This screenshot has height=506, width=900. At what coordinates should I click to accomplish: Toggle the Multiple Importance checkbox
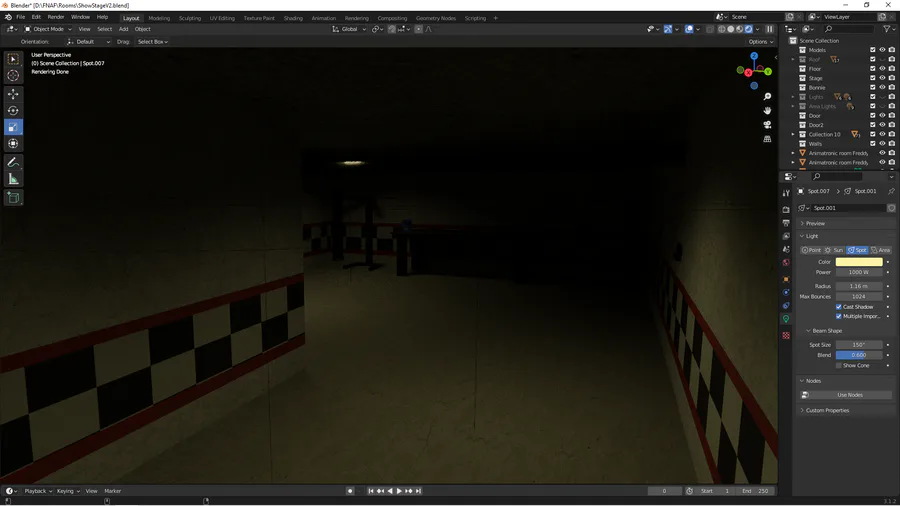pyautogui.click(x=839, y=316)
